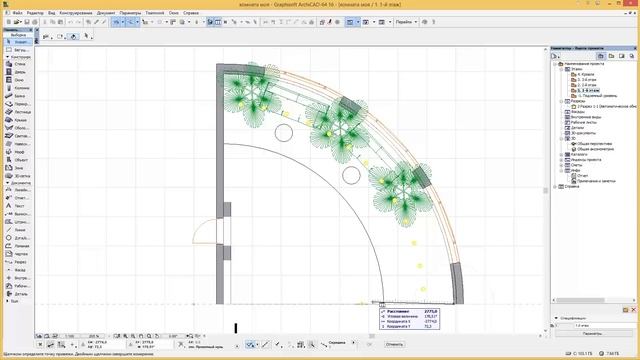Select the 3D-сетка (mesh) tool
The width and height of the screenshot is (640, 360).
tap(17, 176)
